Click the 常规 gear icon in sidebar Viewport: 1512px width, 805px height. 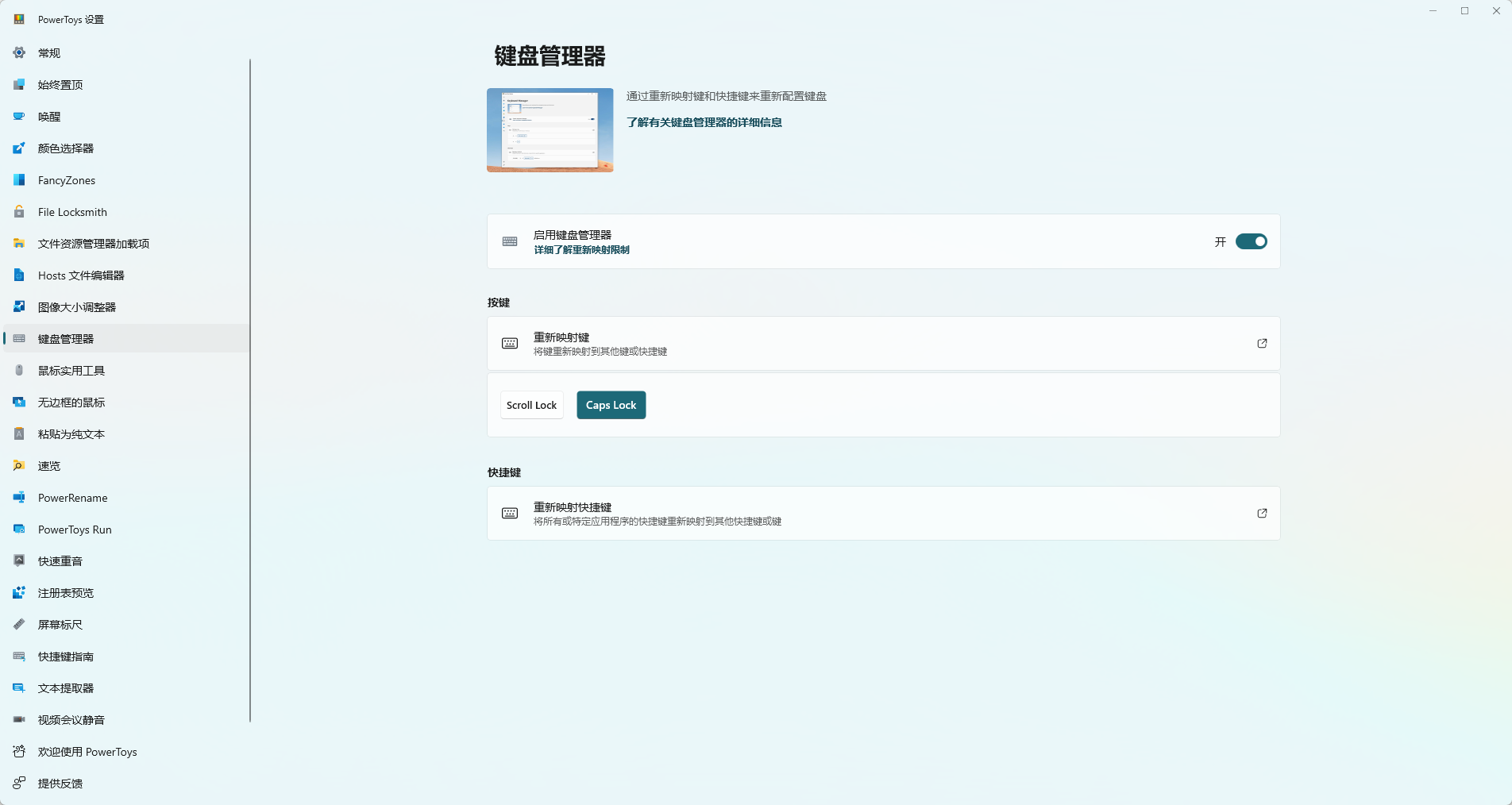[x=19, y=53]
